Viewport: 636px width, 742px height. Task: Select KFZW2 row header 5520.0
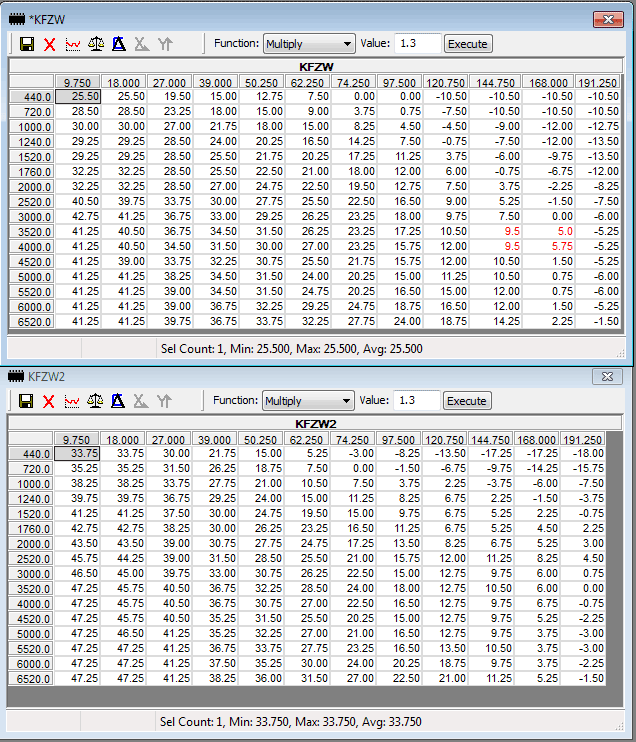tap(31, 649)
